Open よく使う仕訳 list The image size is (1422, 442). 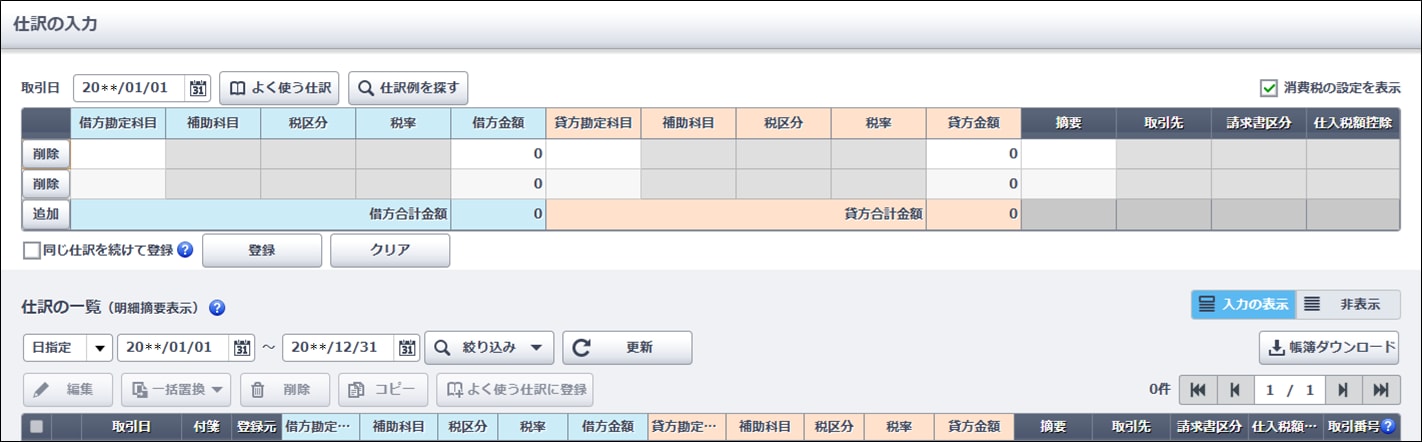click(x=280, y=88)
